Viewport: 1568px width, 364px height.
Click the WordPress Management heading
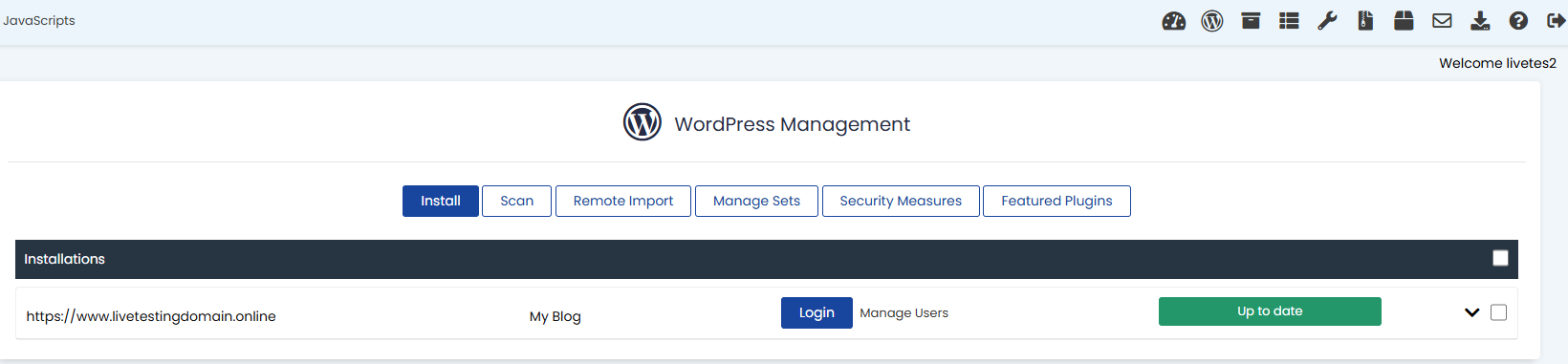pos(793,124)
